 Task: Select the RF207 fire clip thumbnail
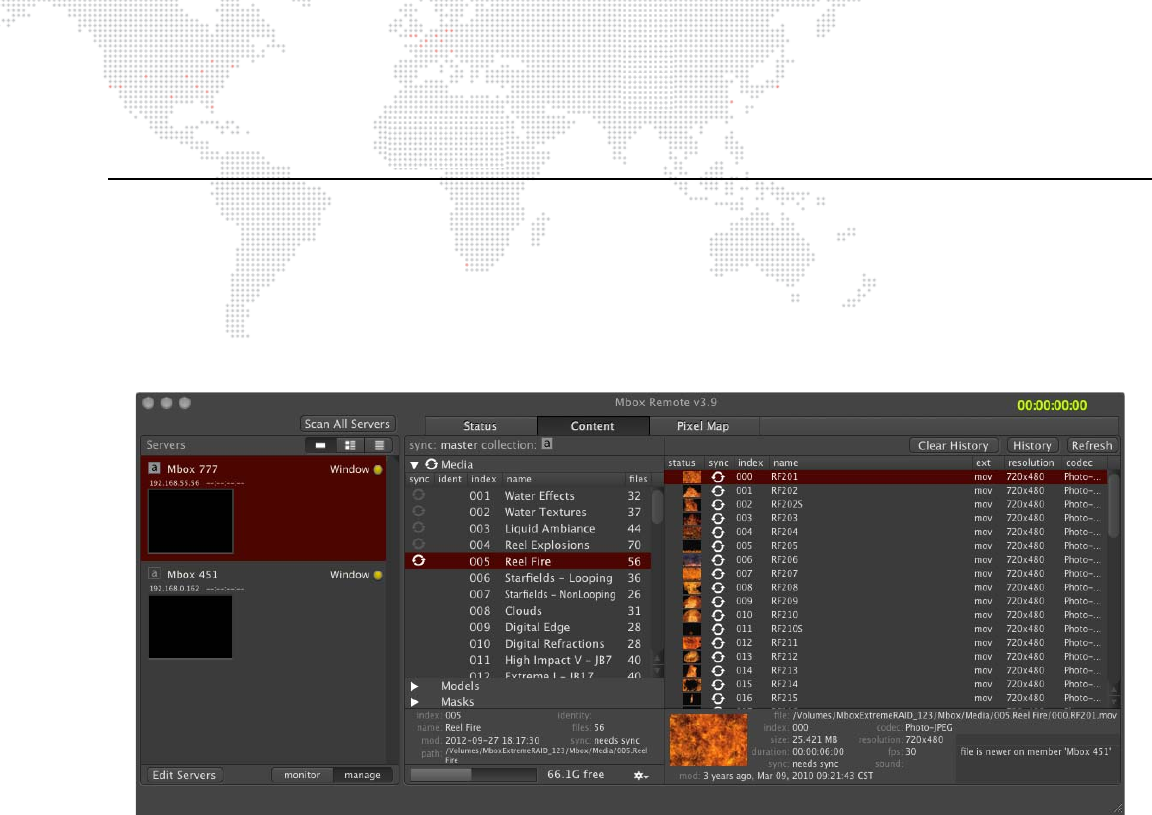691,574
